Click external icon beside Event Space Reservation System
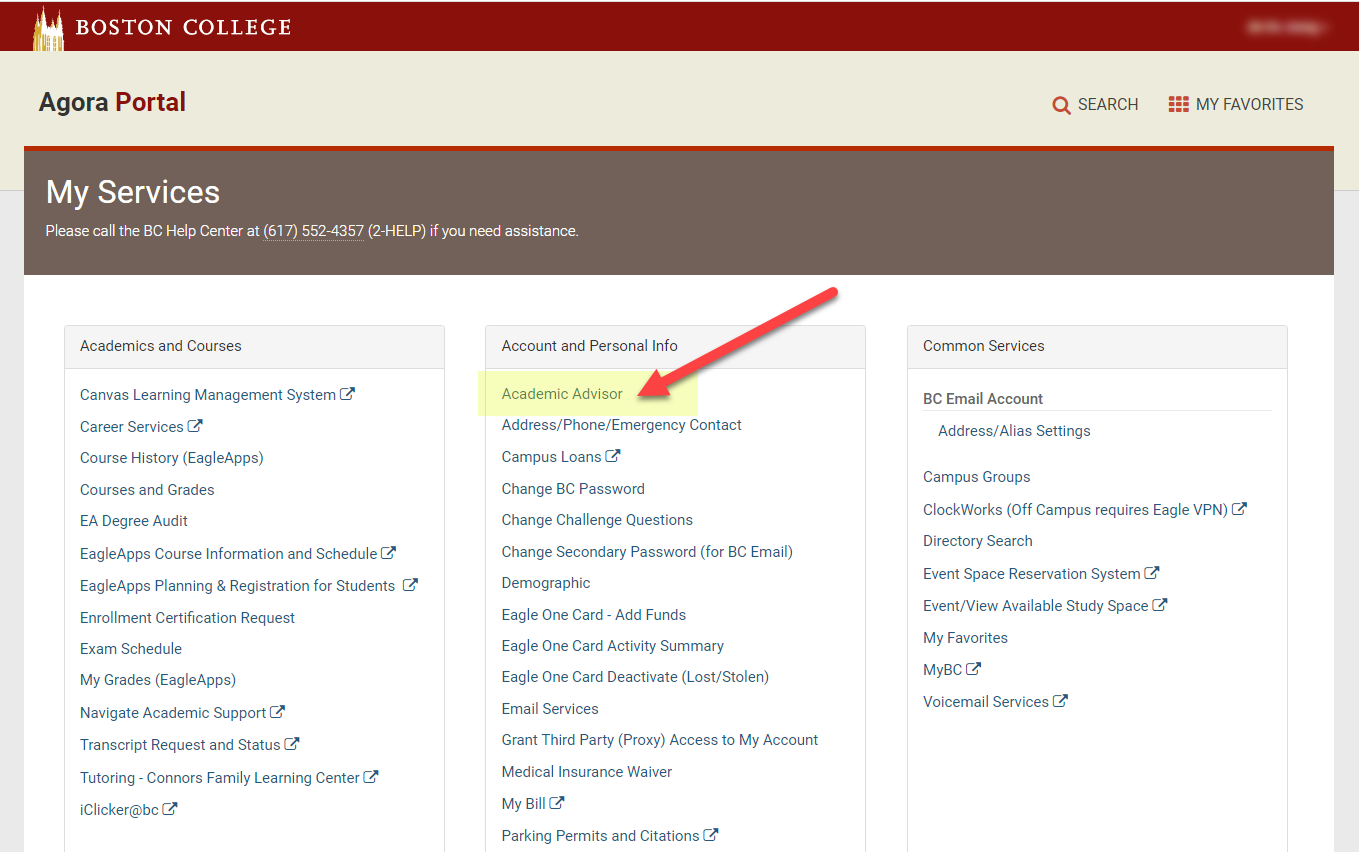 [1152, 573]
